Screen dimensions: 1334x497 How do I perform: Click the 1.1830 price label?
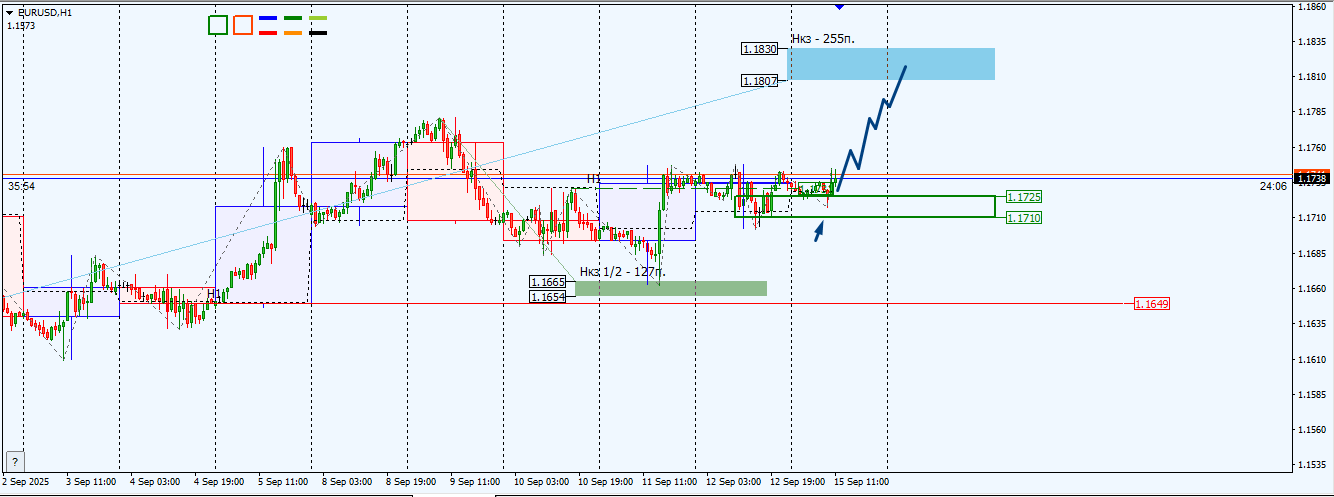click(x=759, y=48)
